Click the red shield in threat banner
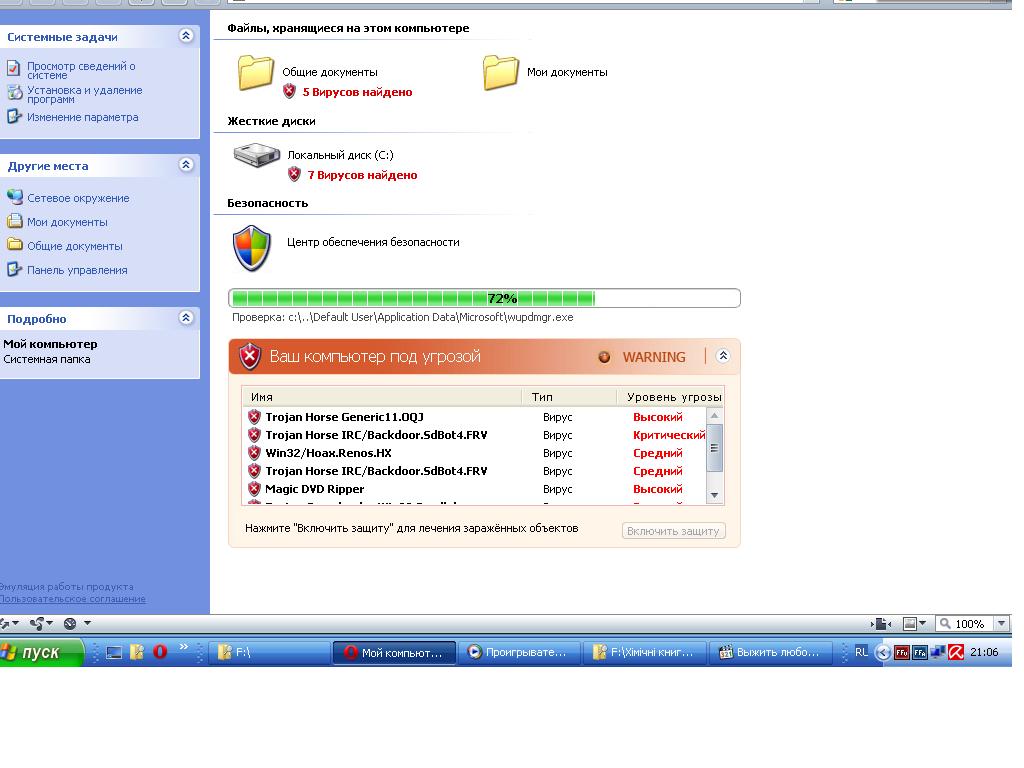Screen dimensions: 1024x768 pyautogui.click(x=249, y=357)
